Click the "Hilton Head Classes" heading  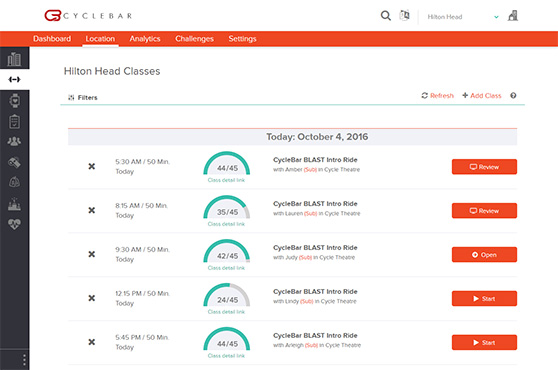112,71
